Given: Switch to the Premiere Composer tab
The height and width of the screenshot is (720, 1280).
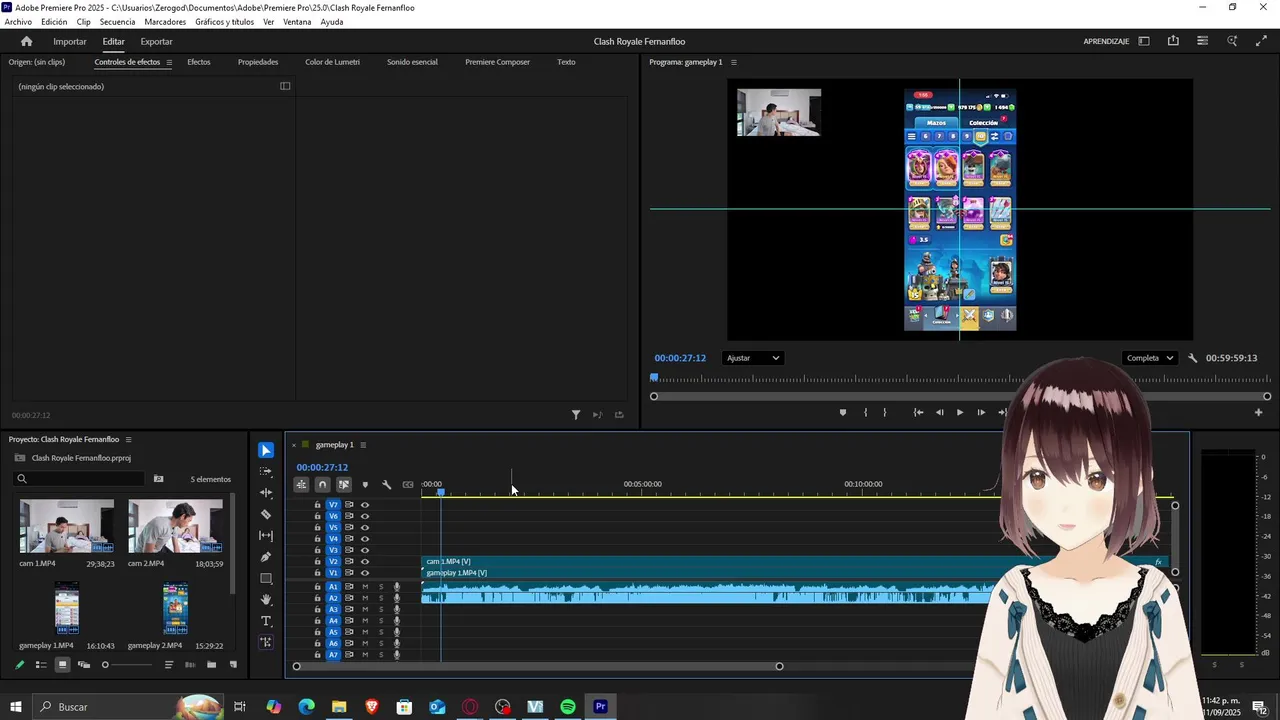Looking at the screenshot, I should click(497, 62).
